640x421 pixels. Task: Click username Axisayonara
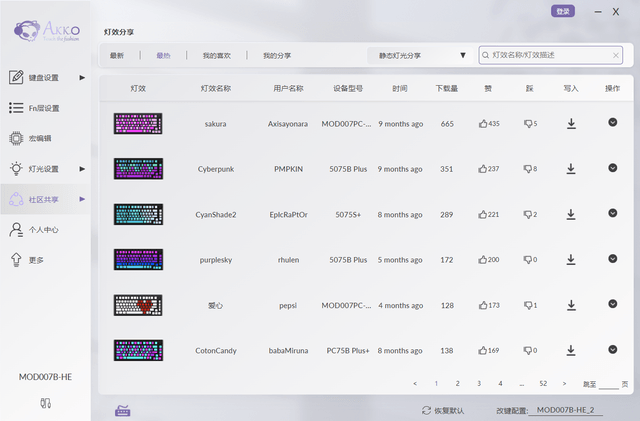288,124
